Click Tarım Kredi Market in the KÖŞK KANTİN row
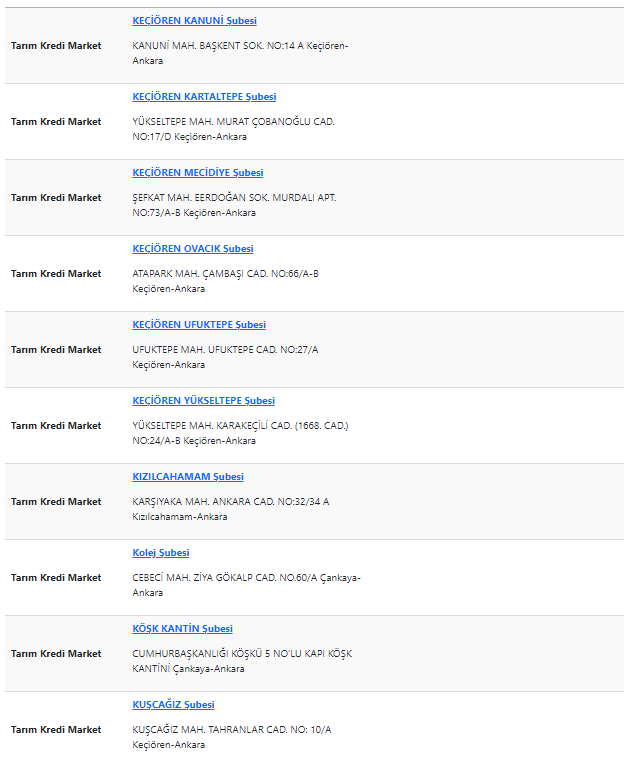 pos(56,654)
